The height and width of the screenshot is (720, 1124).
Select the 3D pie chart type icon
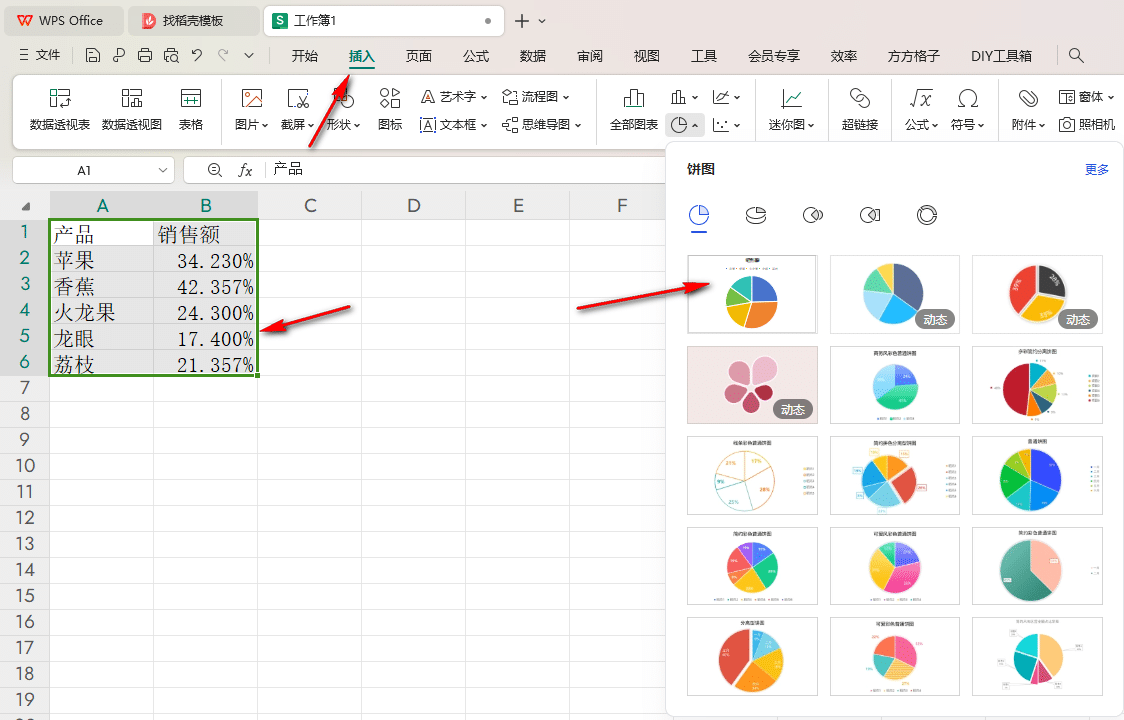point(756,214)
